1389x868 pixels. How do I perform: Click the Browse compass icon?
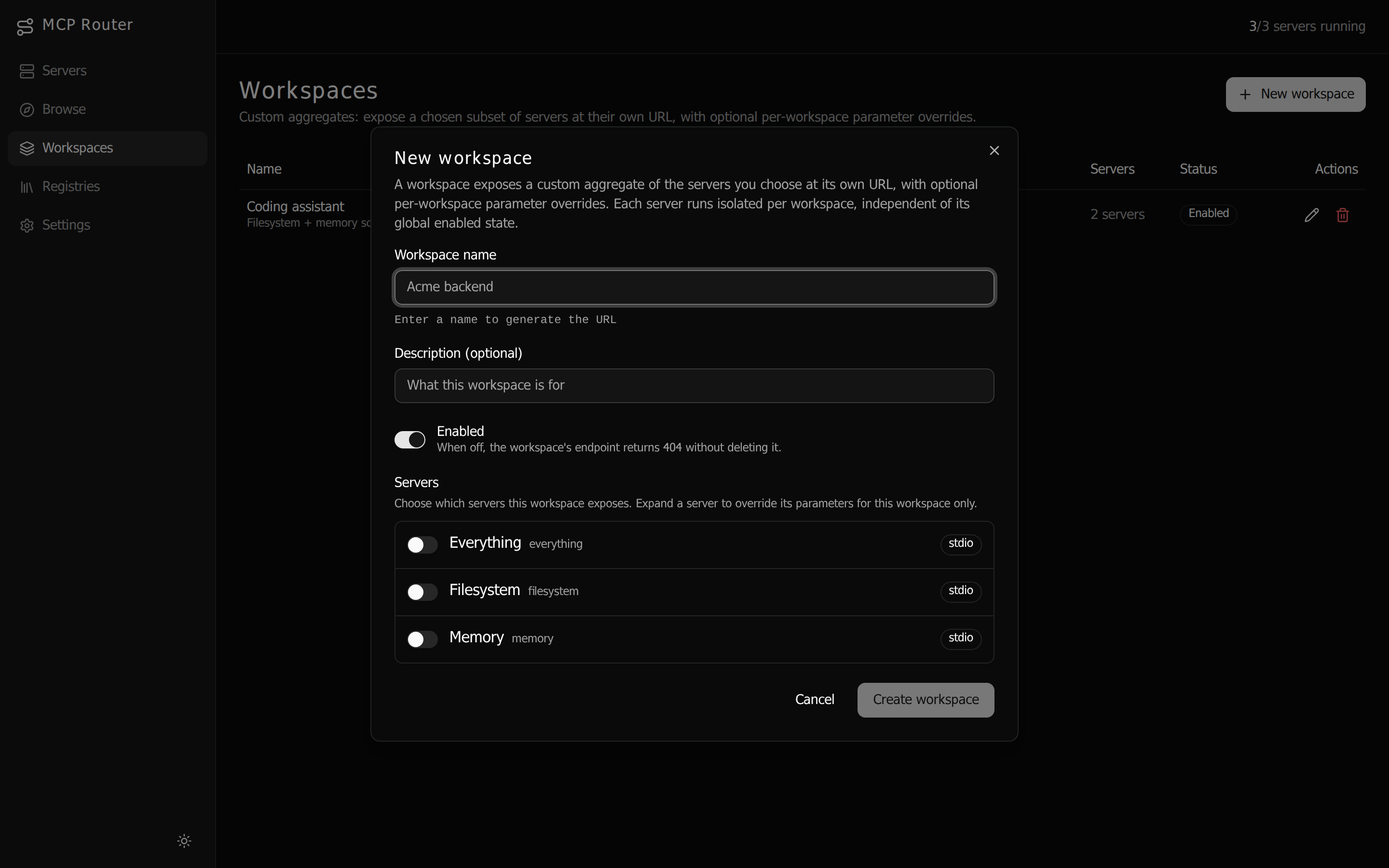27,109
